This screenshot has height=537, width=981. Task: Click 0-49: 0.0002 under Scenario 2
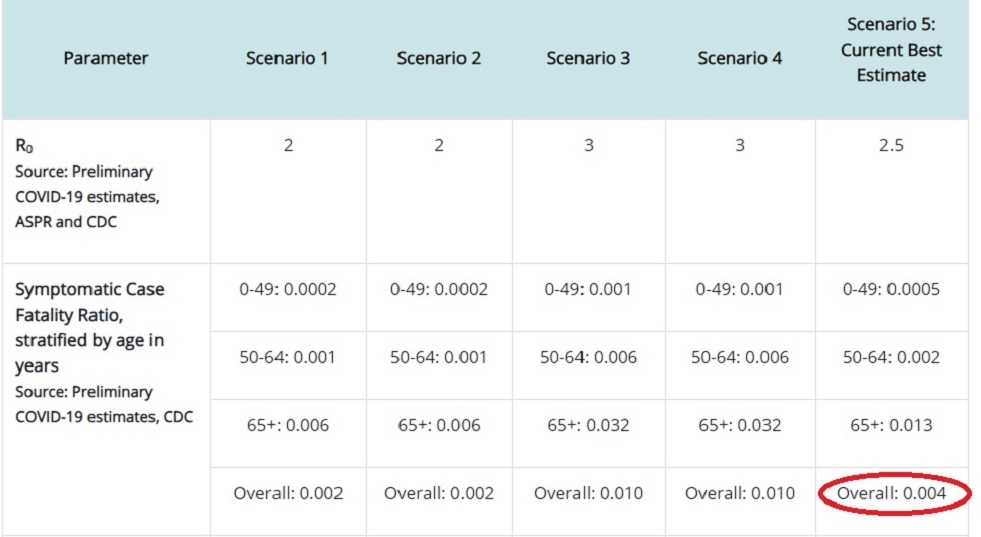pos(439,289)
